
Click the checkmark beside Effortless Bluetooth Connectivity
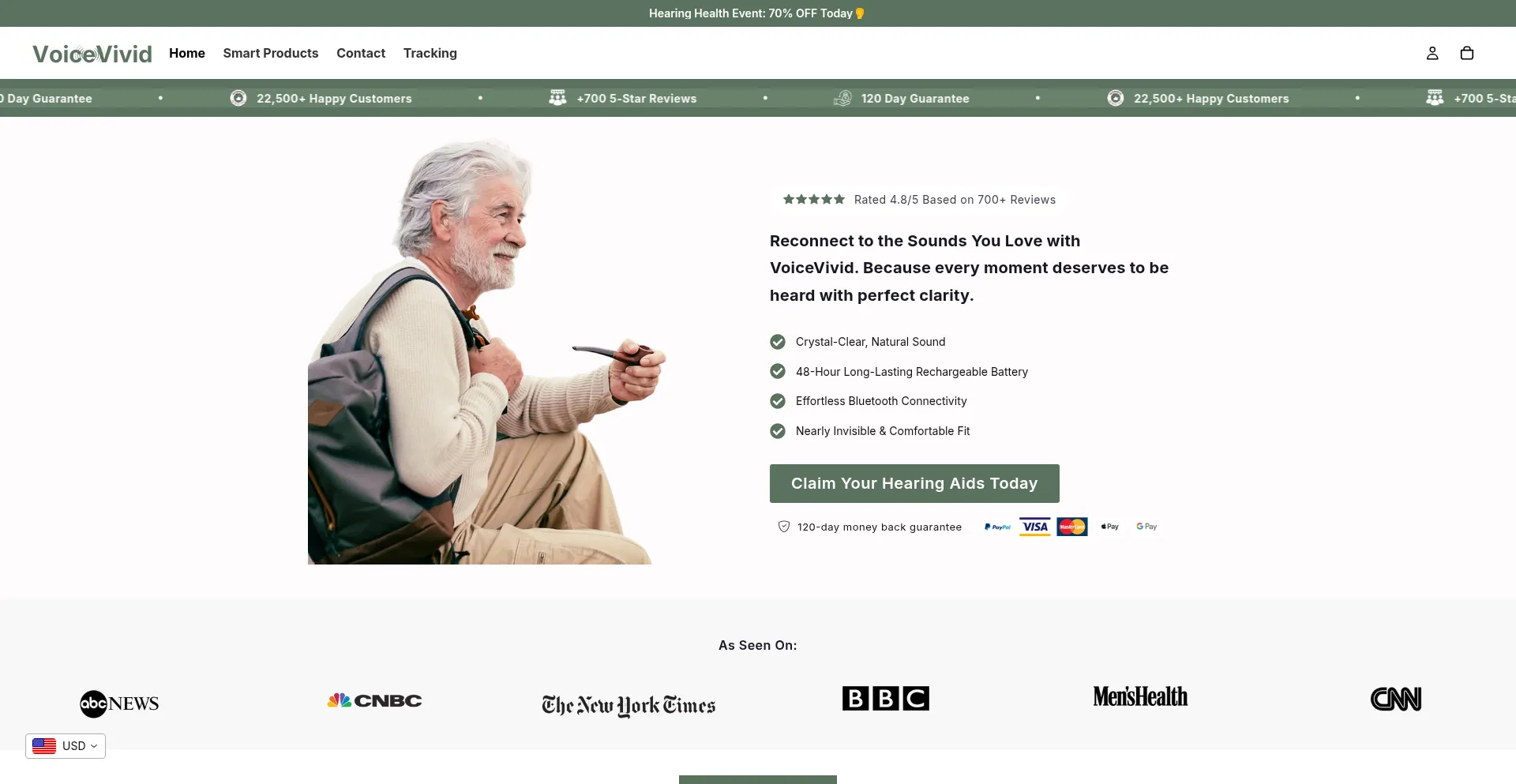[778, 401]
